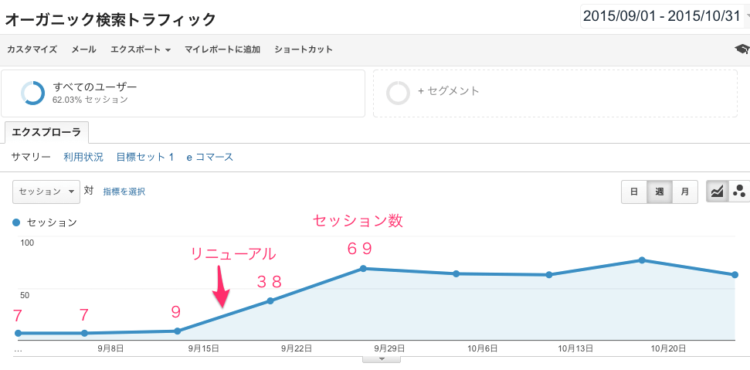The width and height of the screenshot is (750, 370).
Task: Switch to motion chart dots icon
Action: tap(739, 192)
